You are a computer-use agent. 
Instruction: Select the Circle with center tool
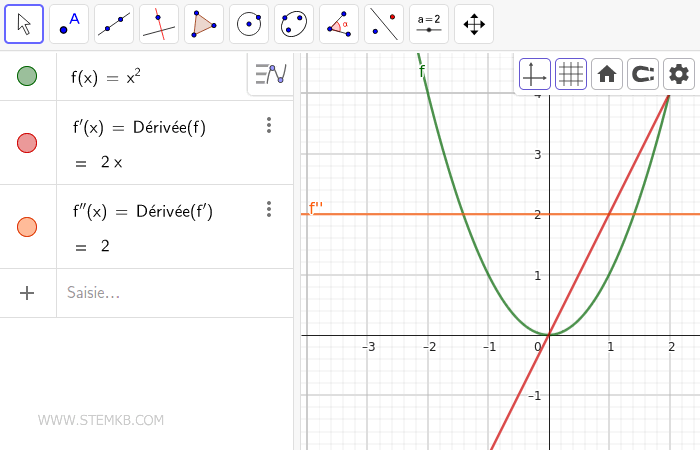(249, 24)
